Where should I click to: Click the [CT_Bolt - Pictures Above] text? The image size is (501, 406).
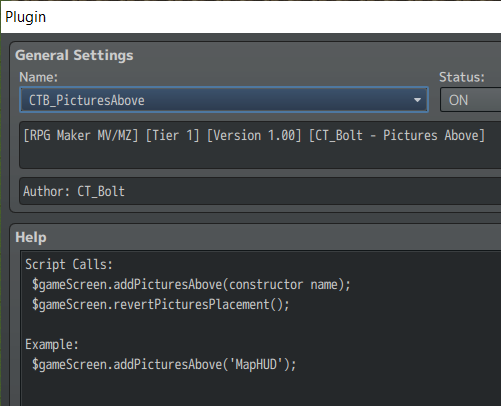point(397,136)
